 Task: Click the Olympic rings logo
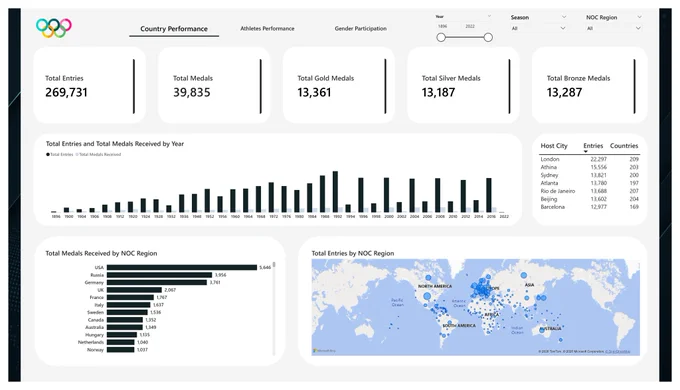54,28
